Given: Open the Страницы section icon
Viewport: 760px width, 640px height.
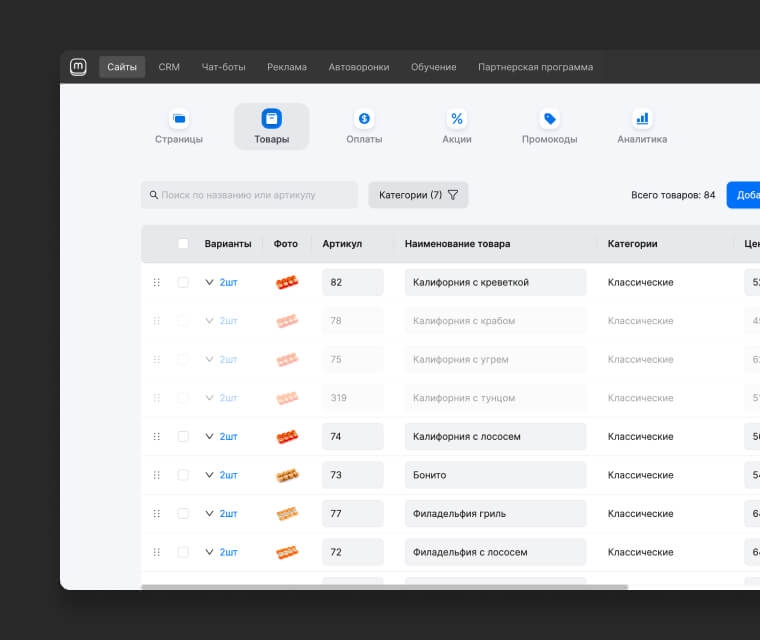Looking at the screenshot, I should click(179, 119).
